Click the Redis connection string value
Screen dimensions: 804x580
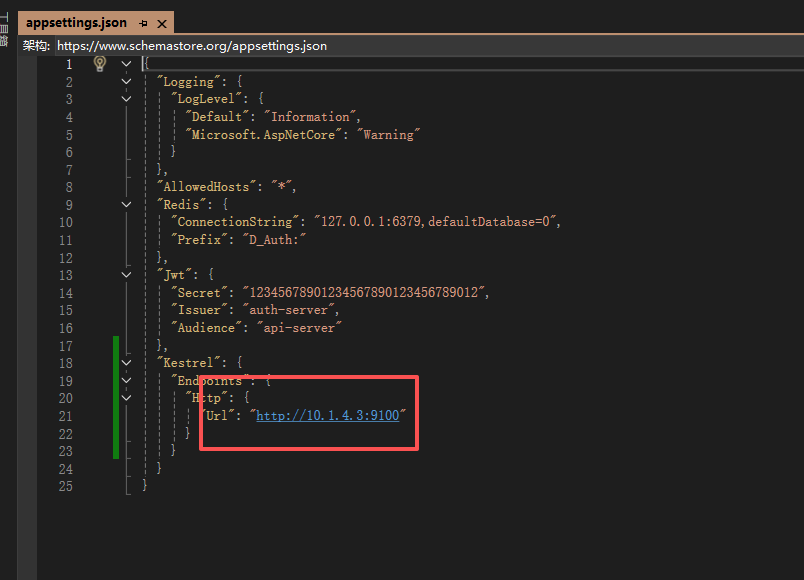435,222
